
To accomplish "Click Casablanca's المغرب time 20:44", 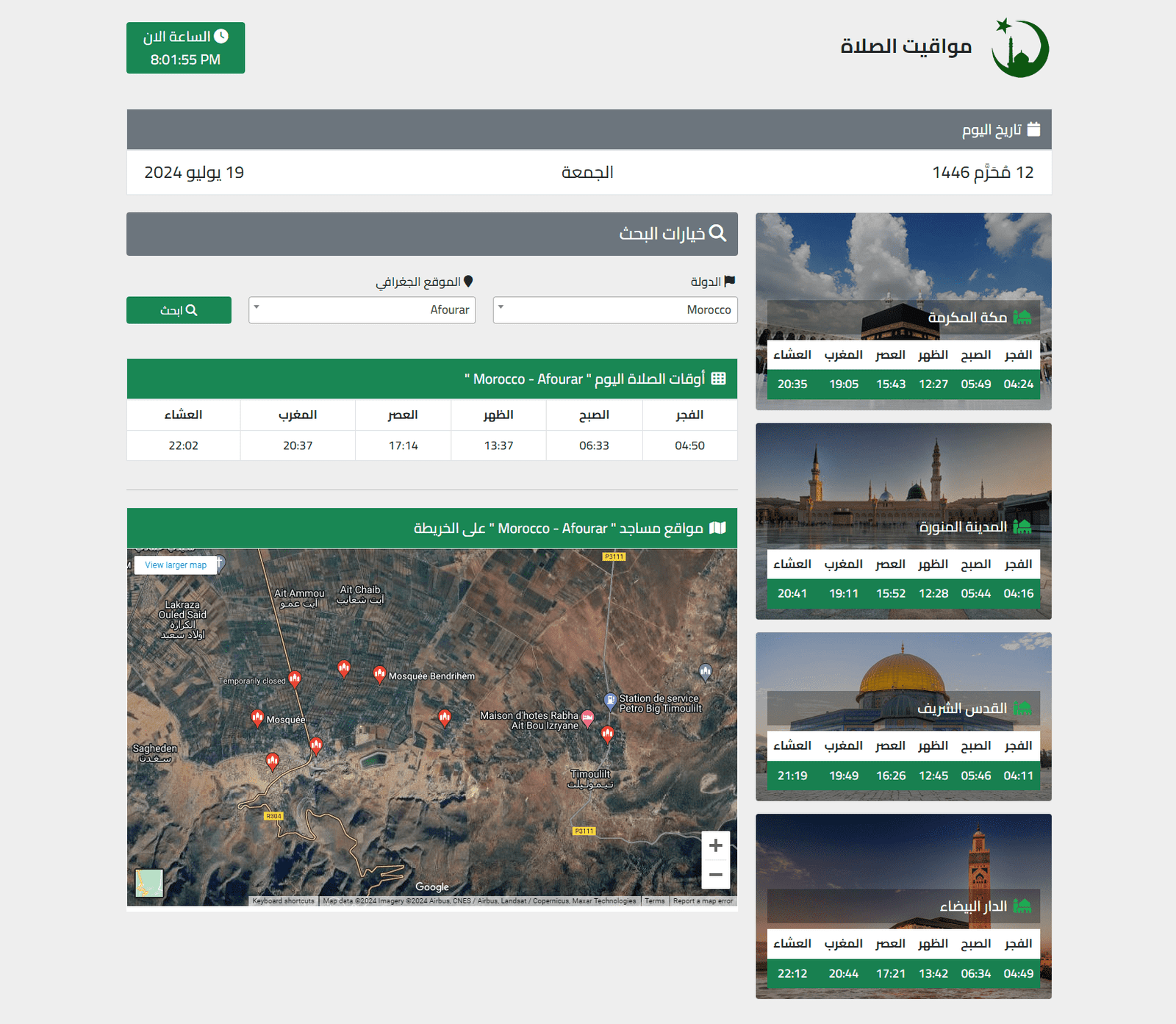I will click(844, 973).
